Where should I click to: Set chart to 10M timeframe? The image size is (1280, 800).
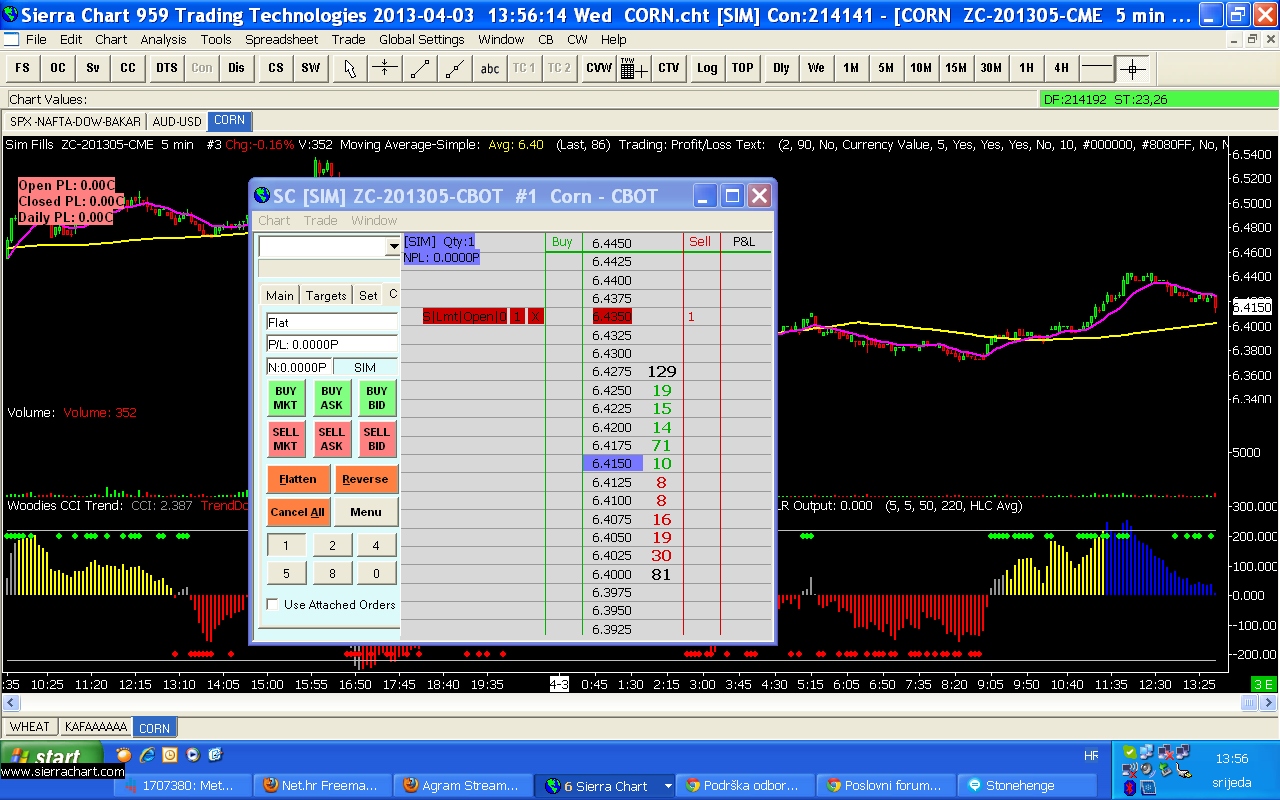click(x=921, y=68)
